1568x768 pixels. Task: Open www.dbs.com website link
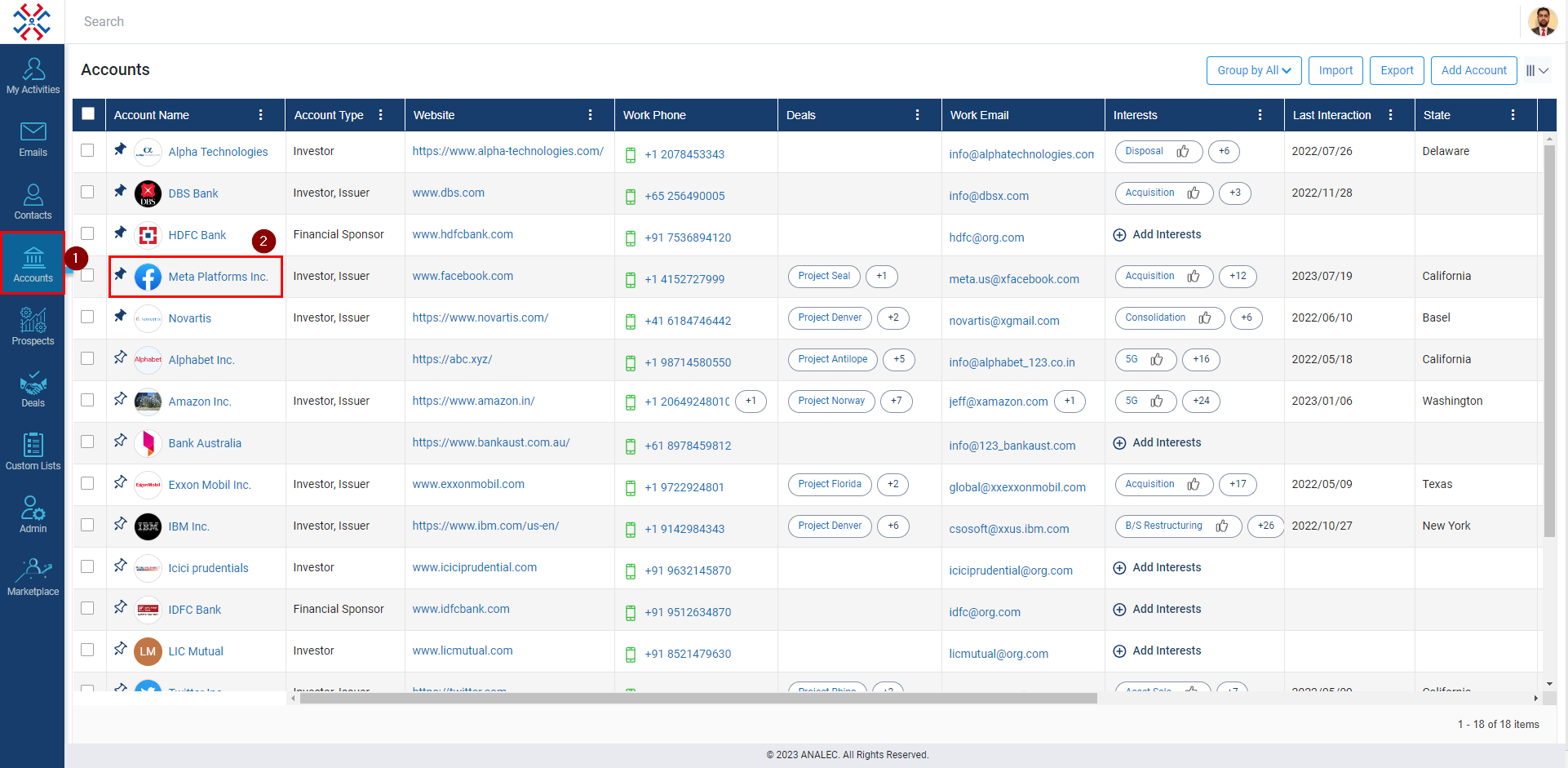(448, 193)
